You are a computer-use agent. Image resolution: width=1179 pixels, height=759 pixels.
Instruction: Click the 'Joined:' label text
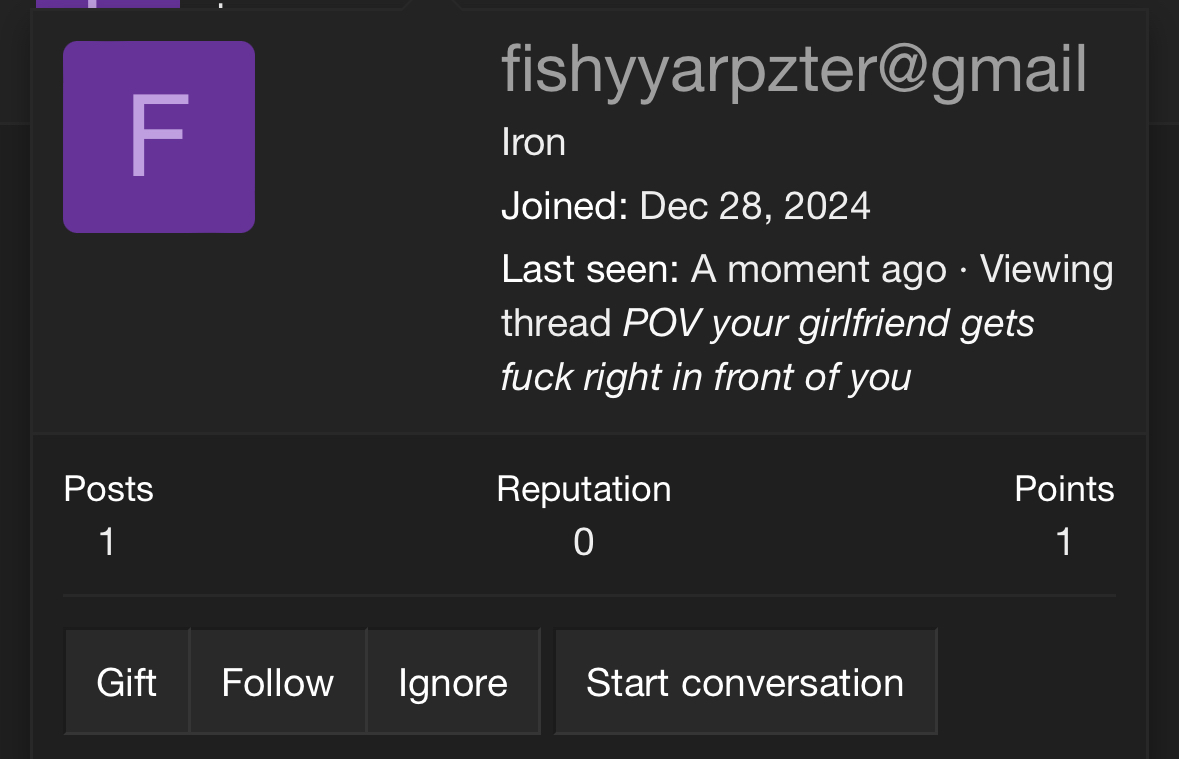[565, 206]
